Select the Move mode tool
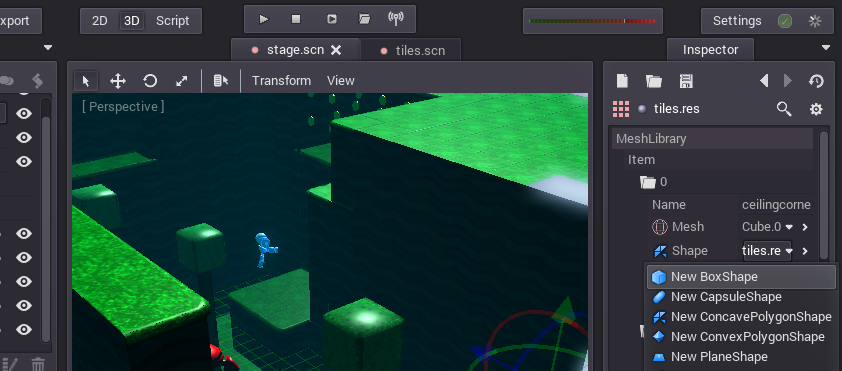842x371 pixels. coord(118,81)
